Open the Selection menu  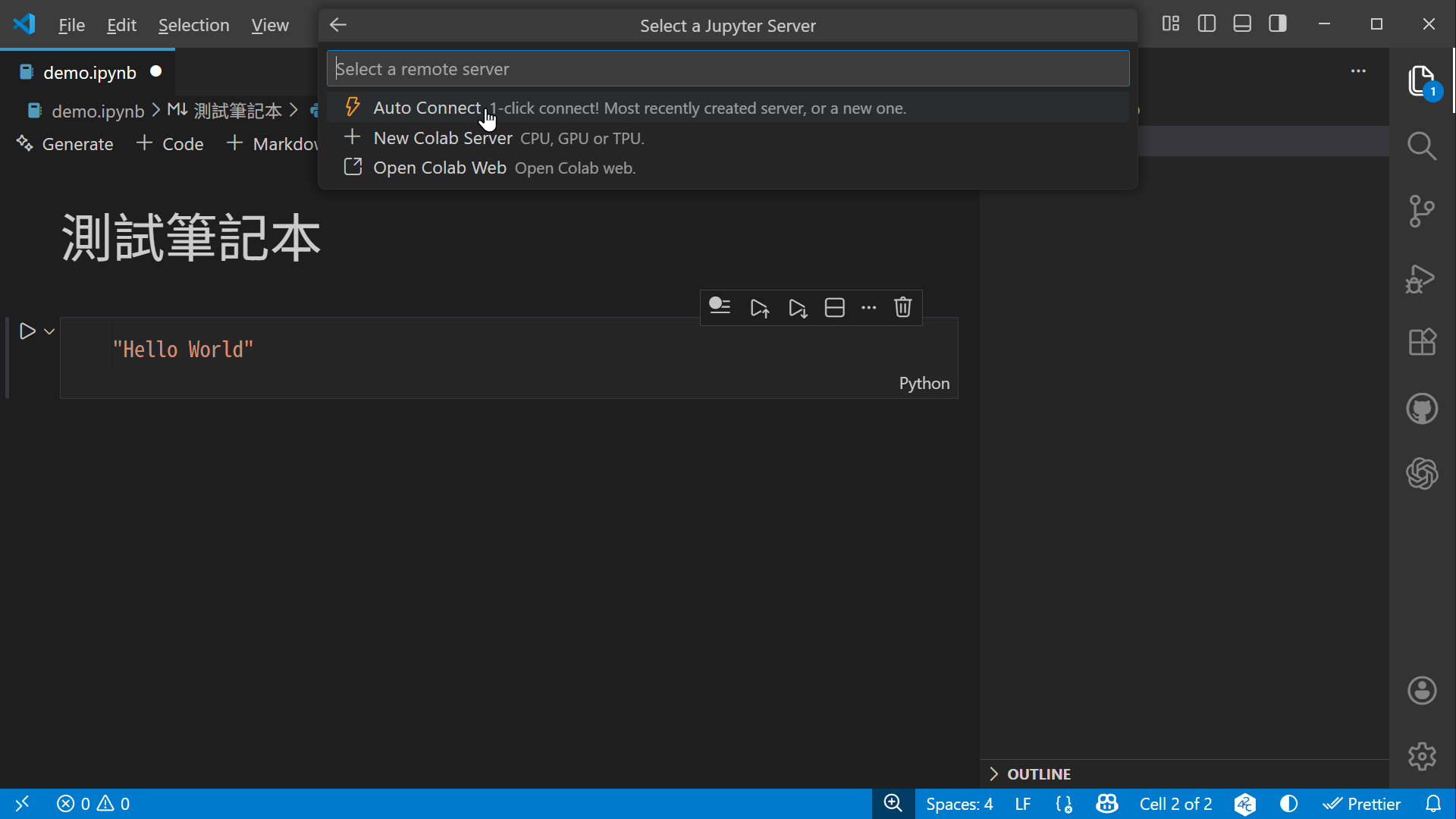[193, 25]
